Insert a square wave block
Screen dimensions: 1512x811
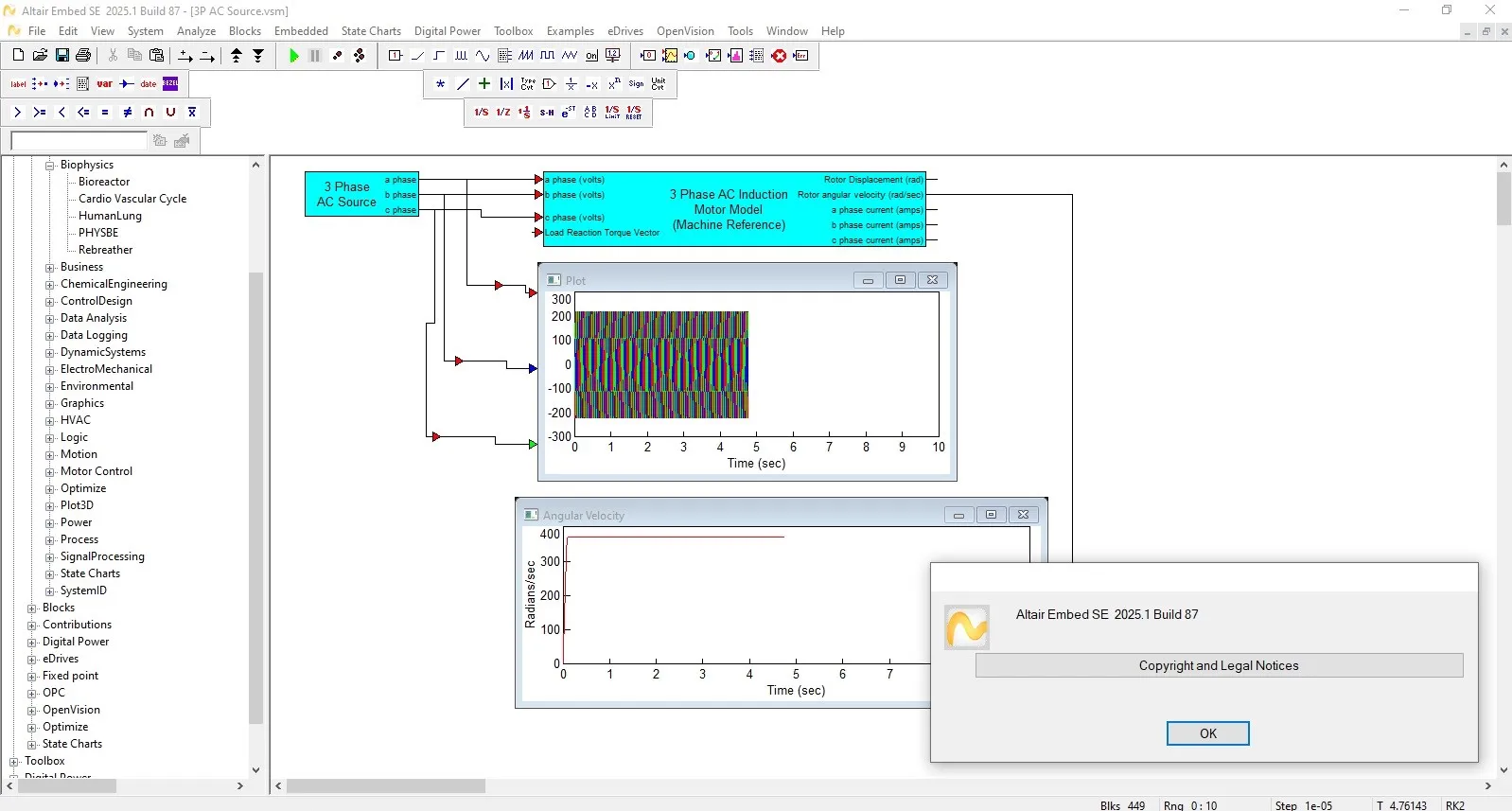coord(548,56)
